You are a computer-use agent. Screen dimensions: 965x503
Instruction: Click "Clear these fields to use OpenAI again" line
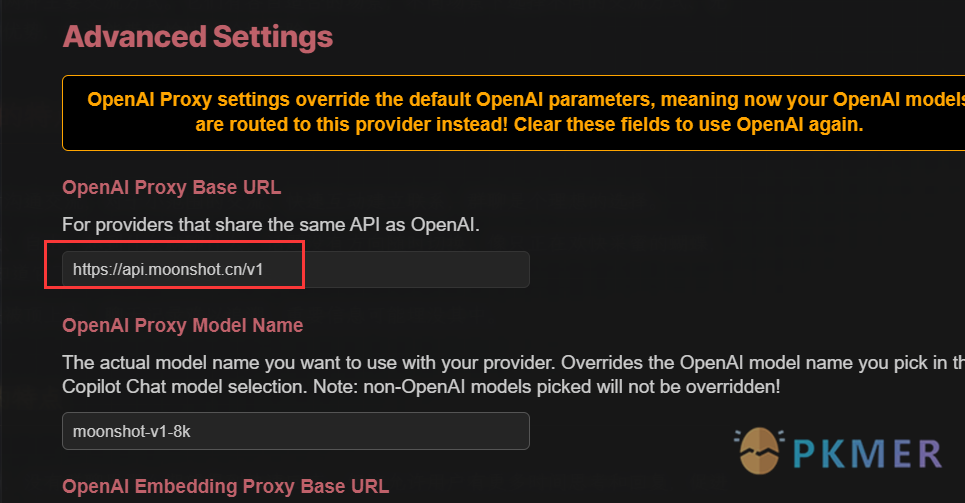point(688,125)
